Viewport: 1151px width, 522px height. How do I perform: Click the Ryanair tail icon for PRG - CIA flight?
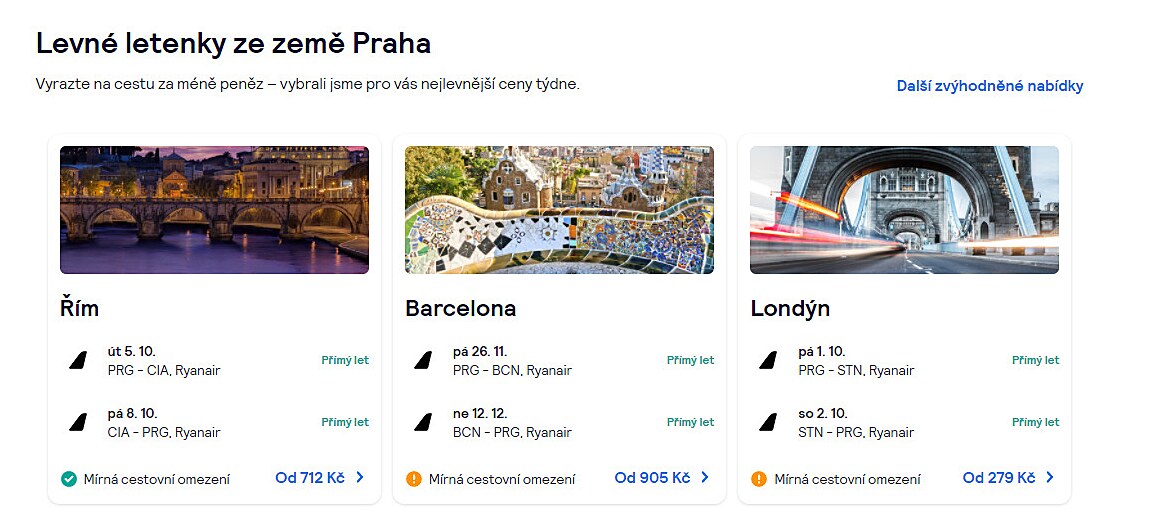(77, 361)
